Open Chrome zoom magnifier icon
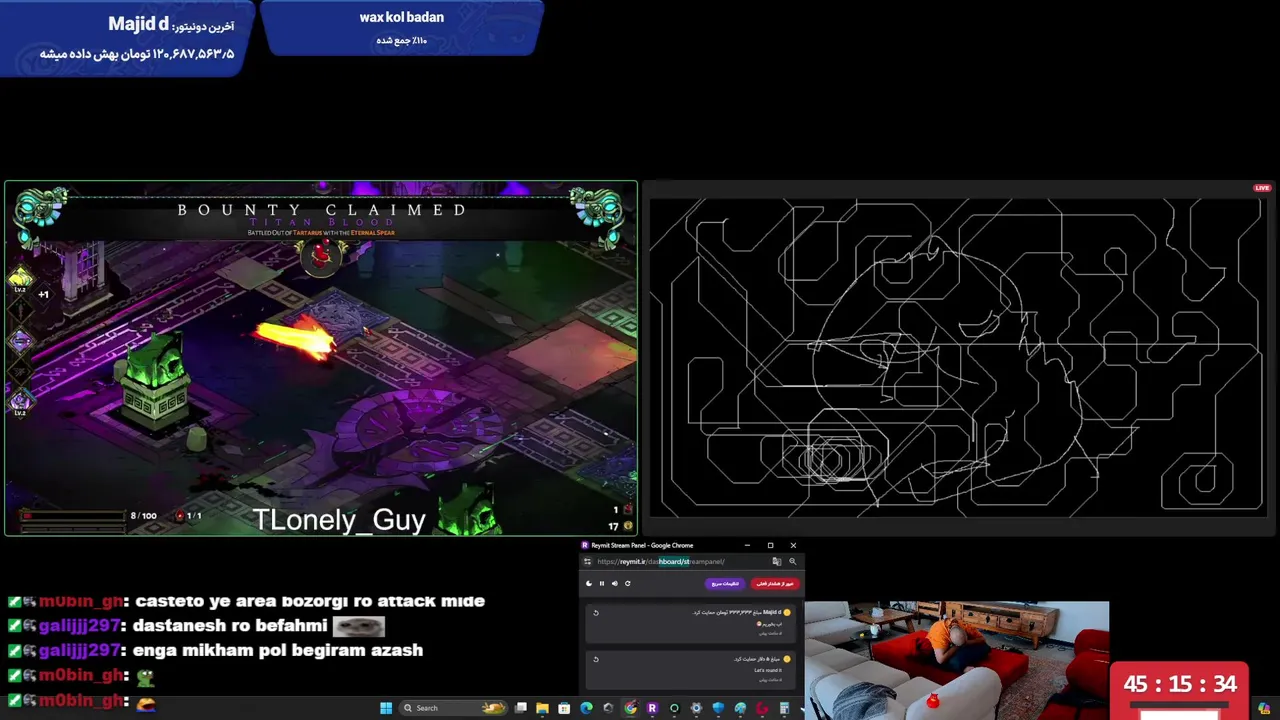The width and height of the screenshot is (1280, 720). point(793,561)
